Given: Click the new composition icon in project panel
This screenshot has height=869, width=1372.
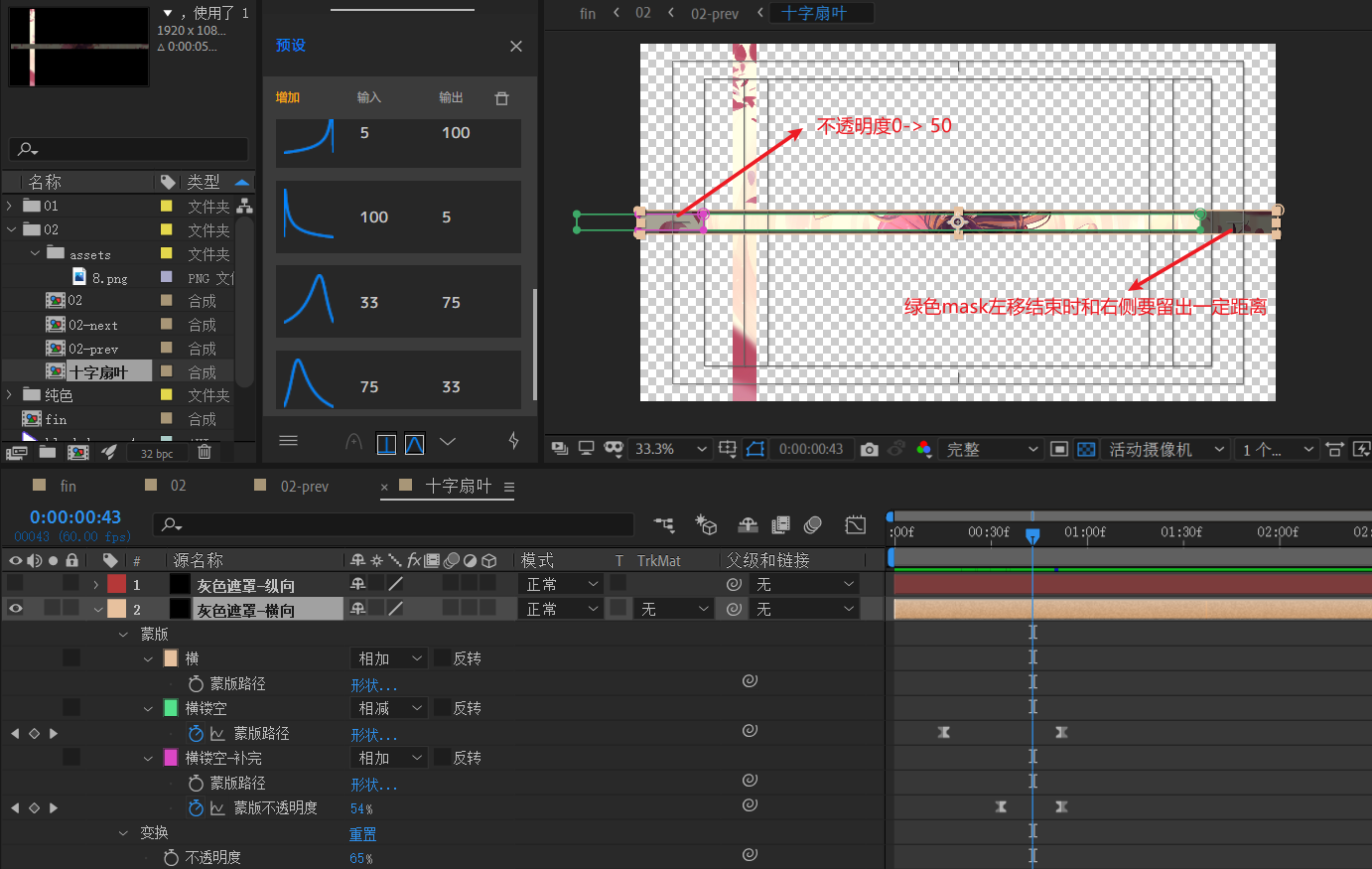Looking at the screenshot, I should tap(77, 452).
